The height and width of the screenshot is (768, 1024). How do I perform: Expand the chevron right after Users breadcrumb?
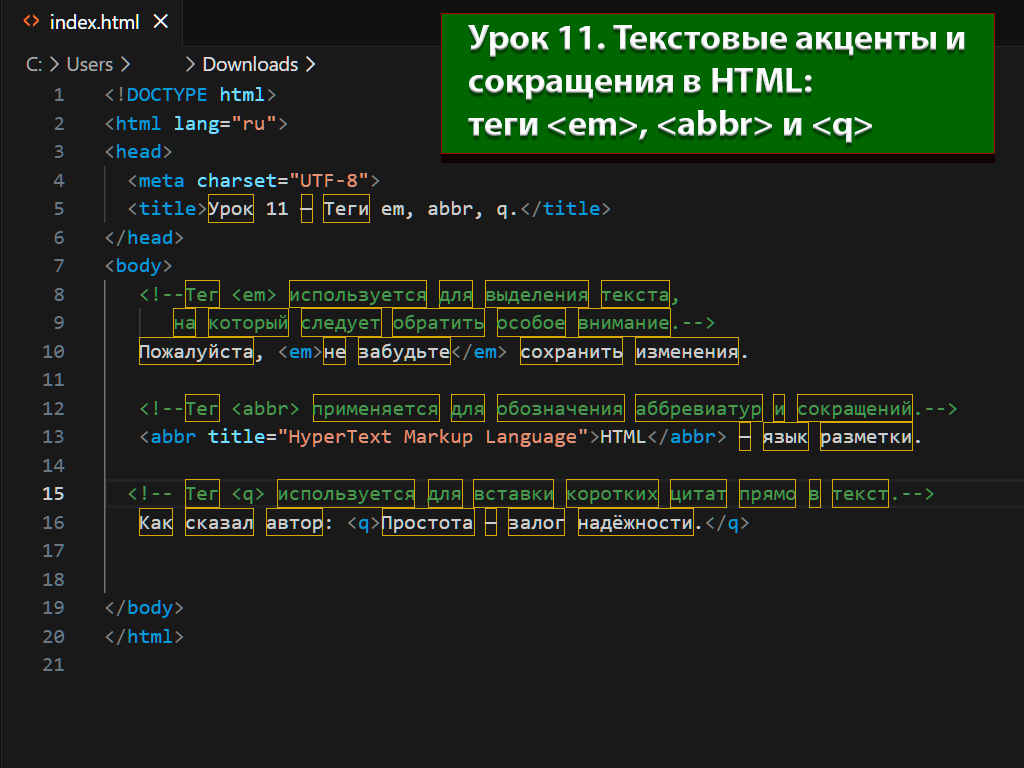125,64
